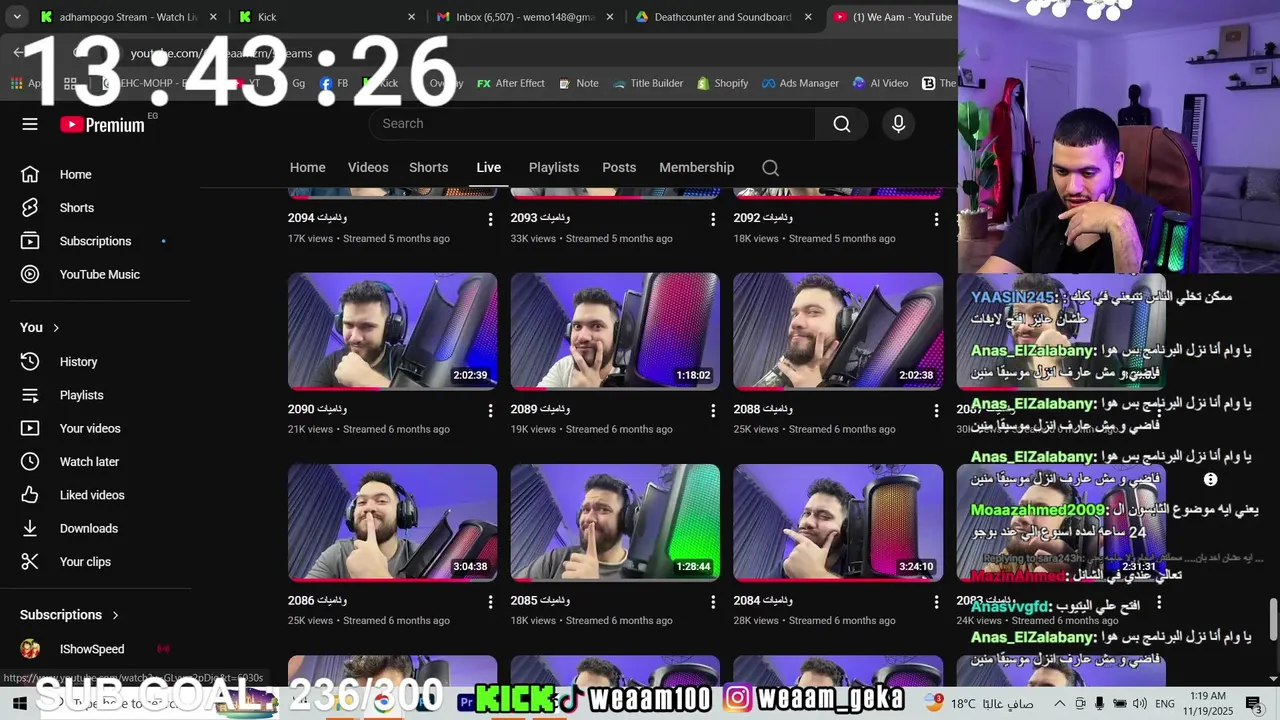Switch to channel Playlists tab
Screen dimensions: 1280x720
[554, 168]
